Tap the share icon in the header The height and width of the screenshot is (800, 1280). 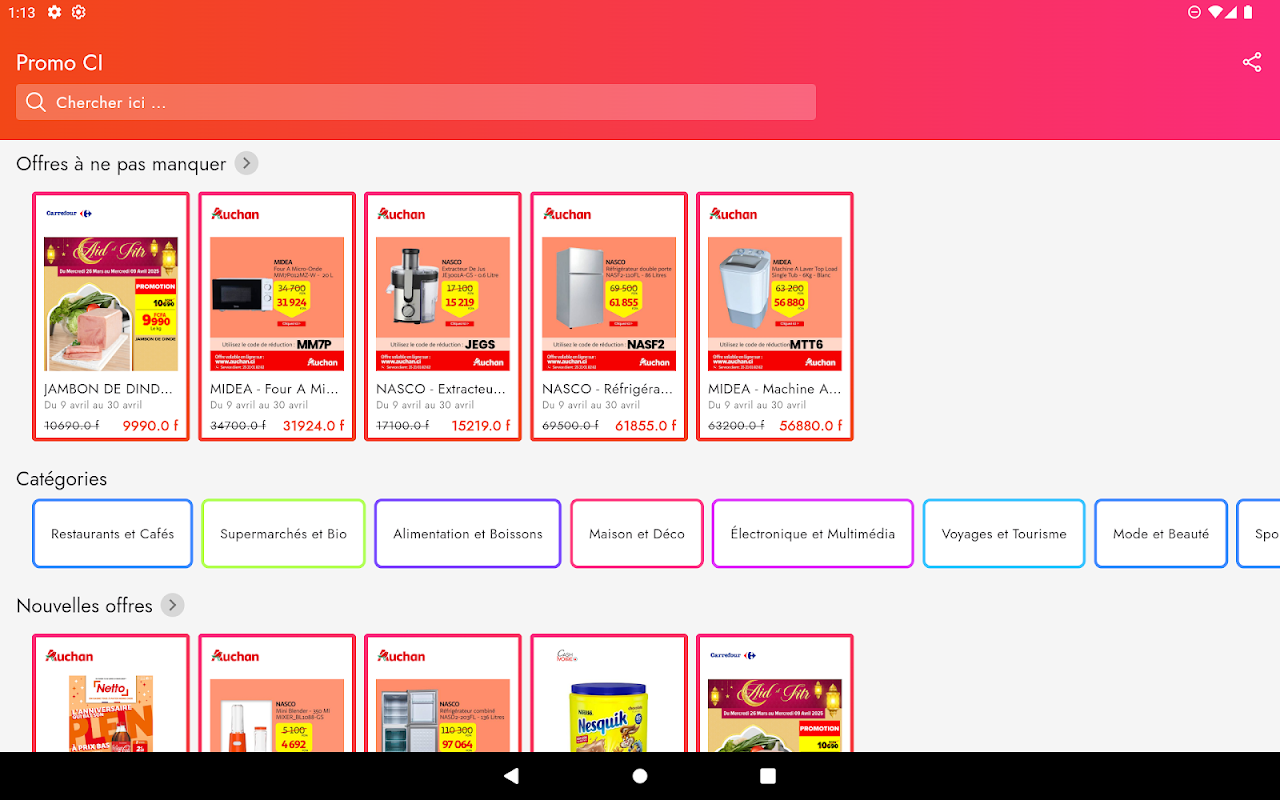coord(1252,63)
